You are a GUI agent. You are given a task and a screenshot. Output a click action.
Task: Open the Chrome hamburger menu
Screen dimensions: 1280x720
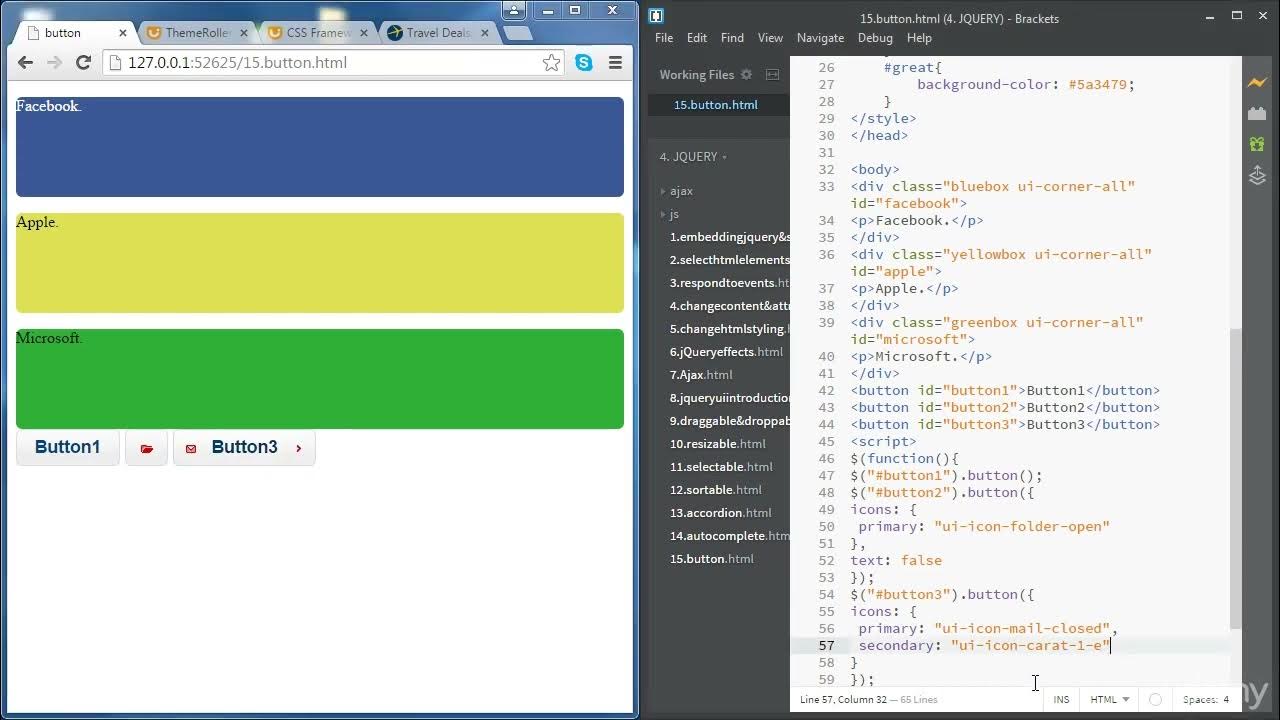(615, 62)
